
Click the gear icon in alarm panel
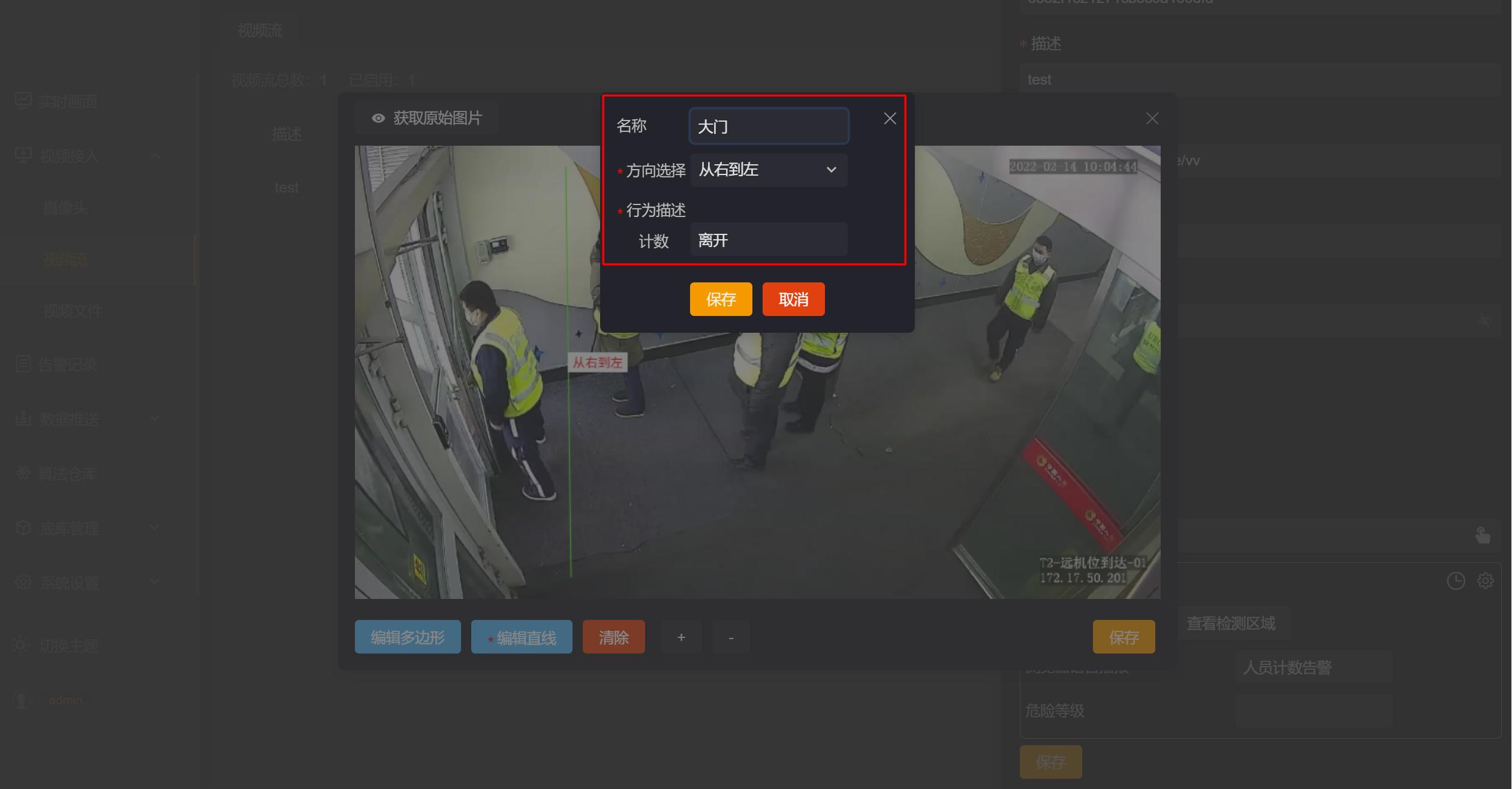coord(1485,580)
